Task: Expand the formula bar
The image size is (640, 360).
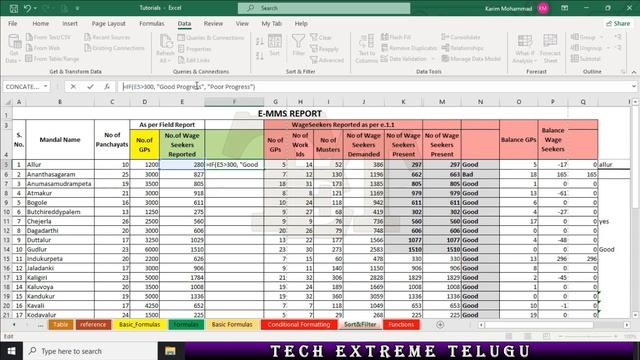Action: click(x=633, y=87)
